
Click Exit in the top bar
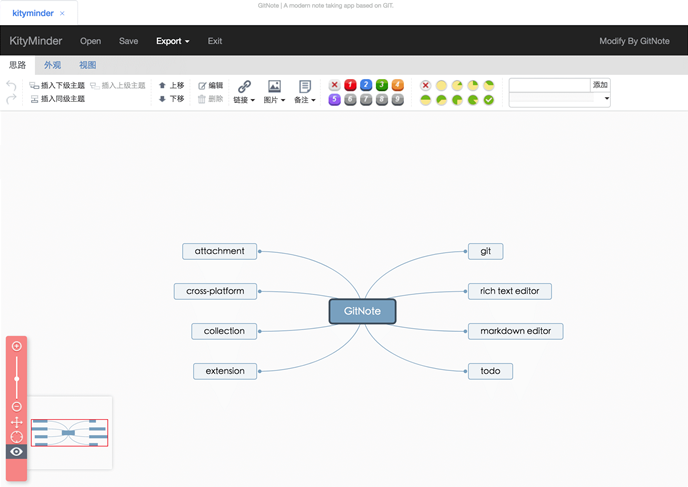[215, 41]
